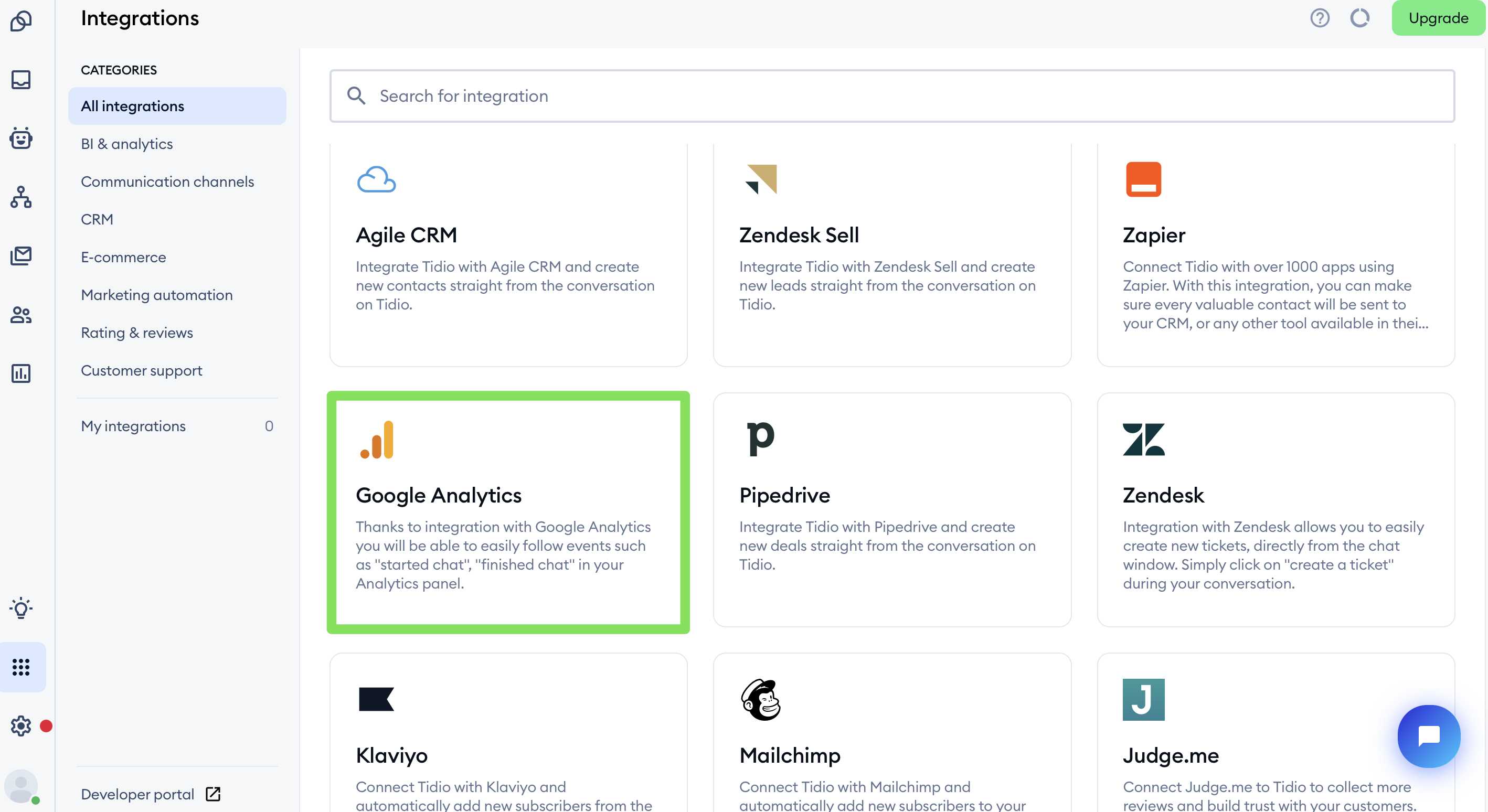1488x812 pixels.
Task: Click the My integrations count '0'
Action: pyautogui.click(x=269, y=426)
